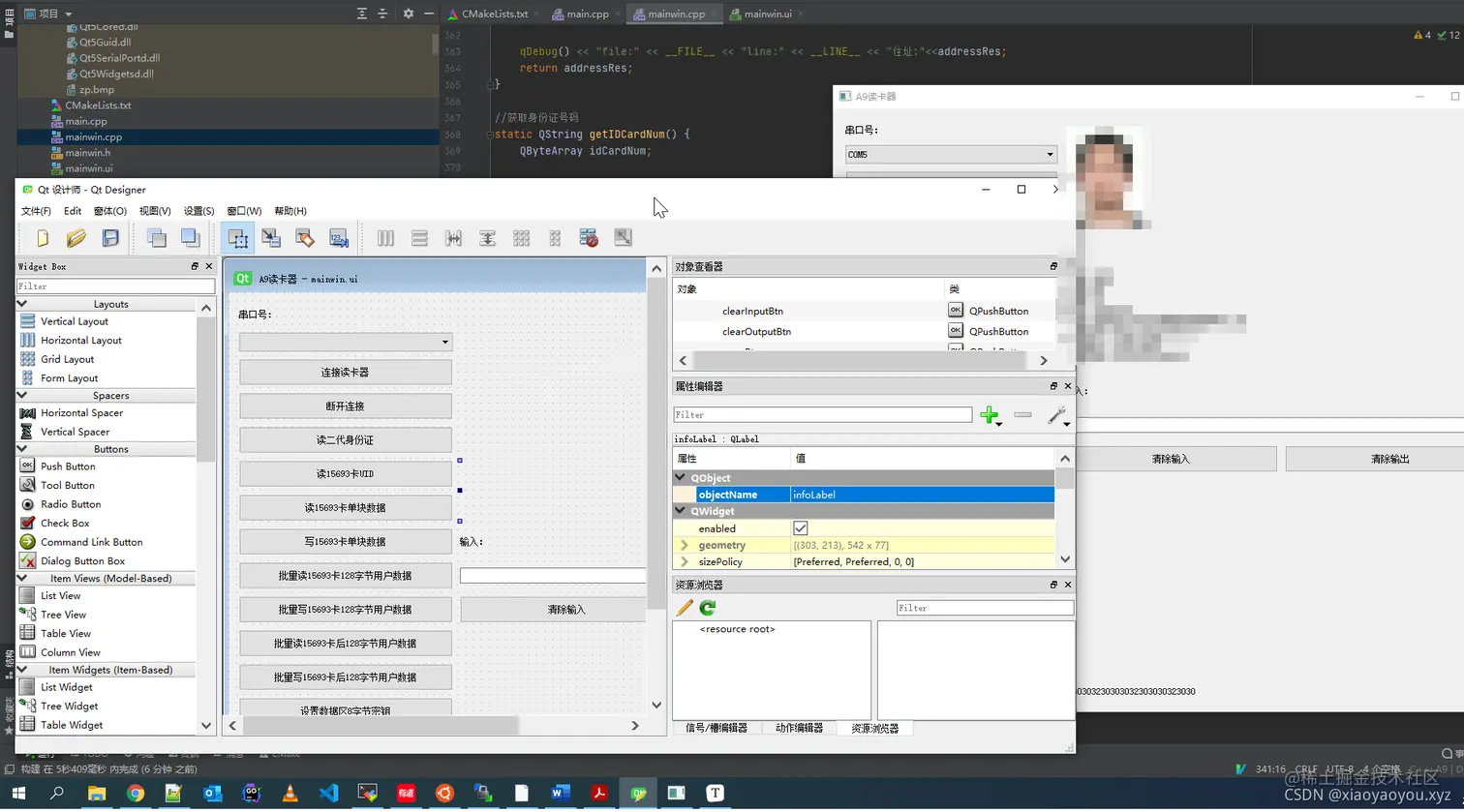Open the 设置(S) menu
1464x812 pixels.
199,211
